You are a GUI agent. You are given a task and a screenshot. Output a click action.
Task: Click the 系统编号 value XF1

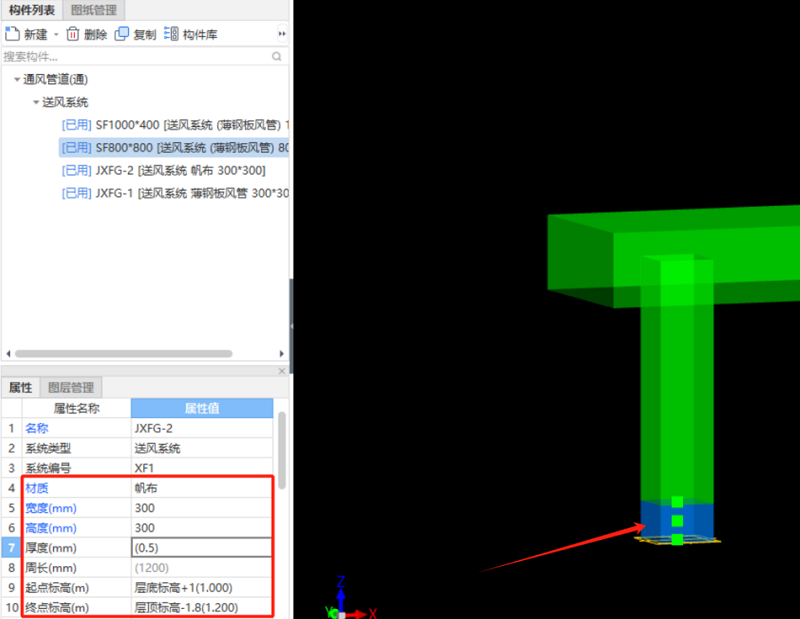(202, 468)
